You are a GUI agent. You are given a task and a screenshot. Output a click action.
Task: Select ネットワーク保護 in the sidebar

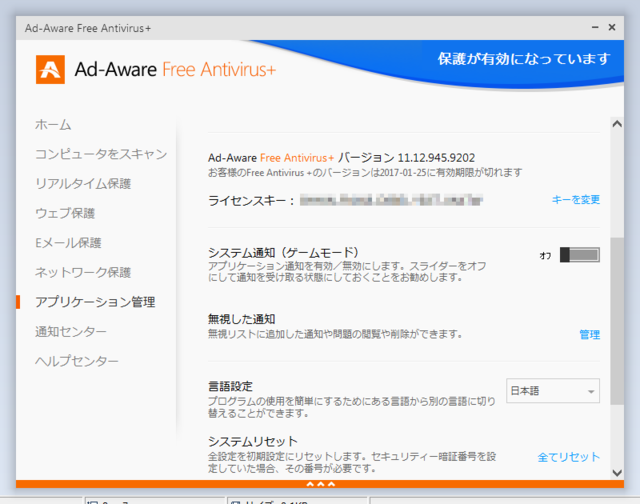coord(83,272)
